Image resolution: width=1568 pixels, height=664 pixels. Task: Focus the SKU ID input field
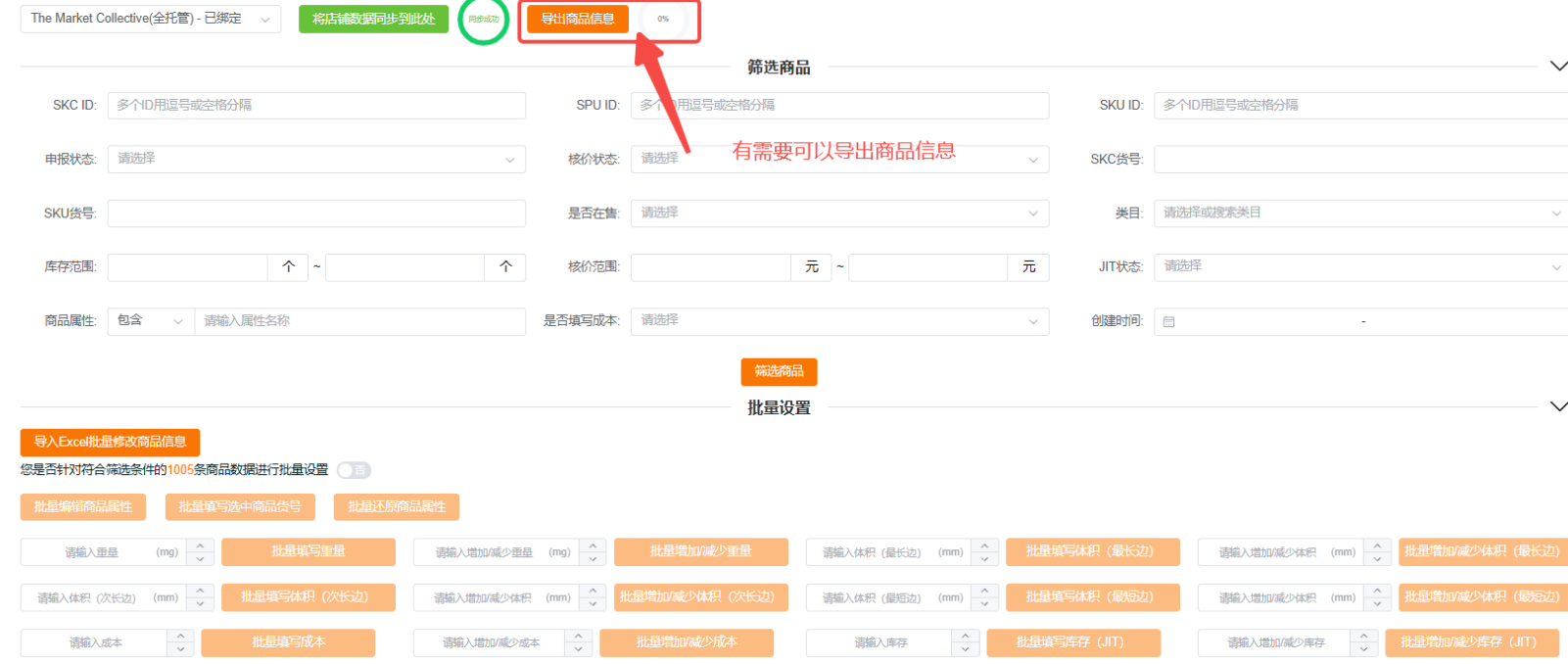point(1361,106)
